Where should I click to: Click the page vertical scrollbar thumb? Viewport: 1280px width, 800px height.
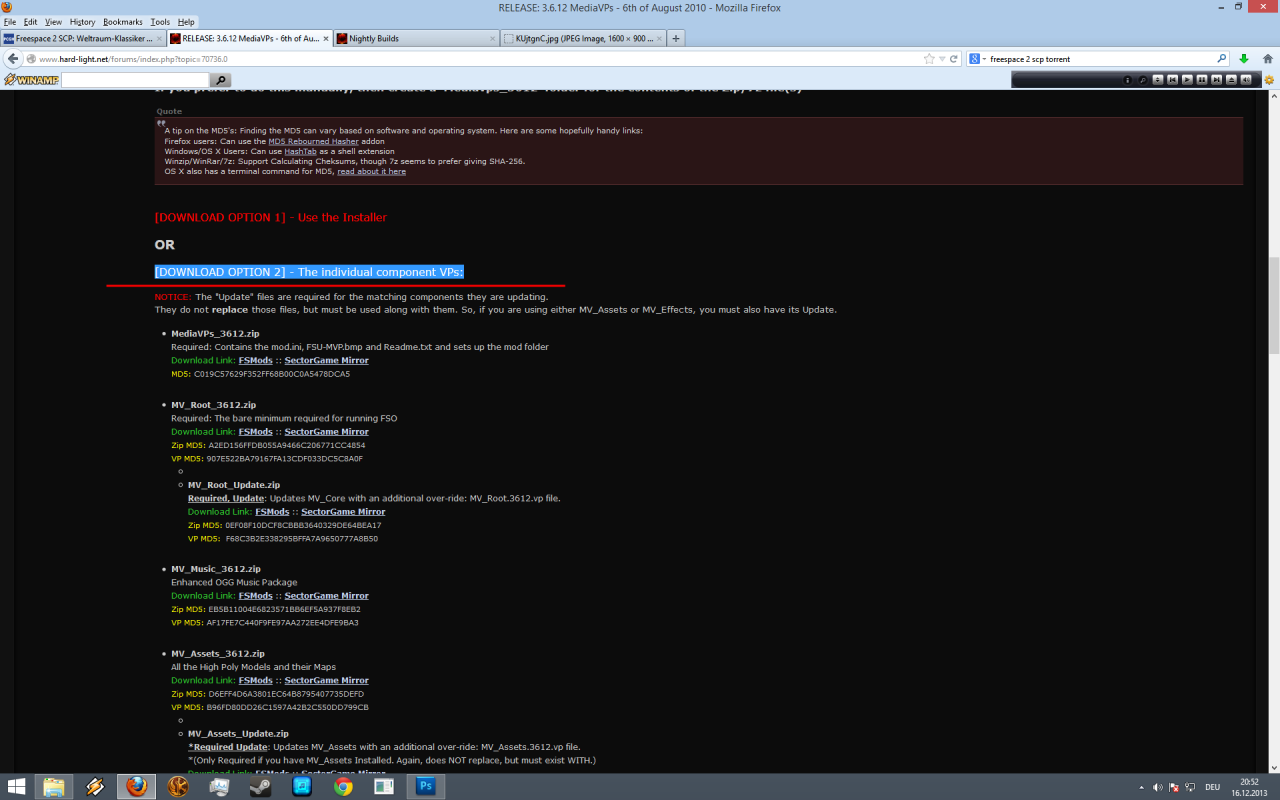(x=1273, y=305)
